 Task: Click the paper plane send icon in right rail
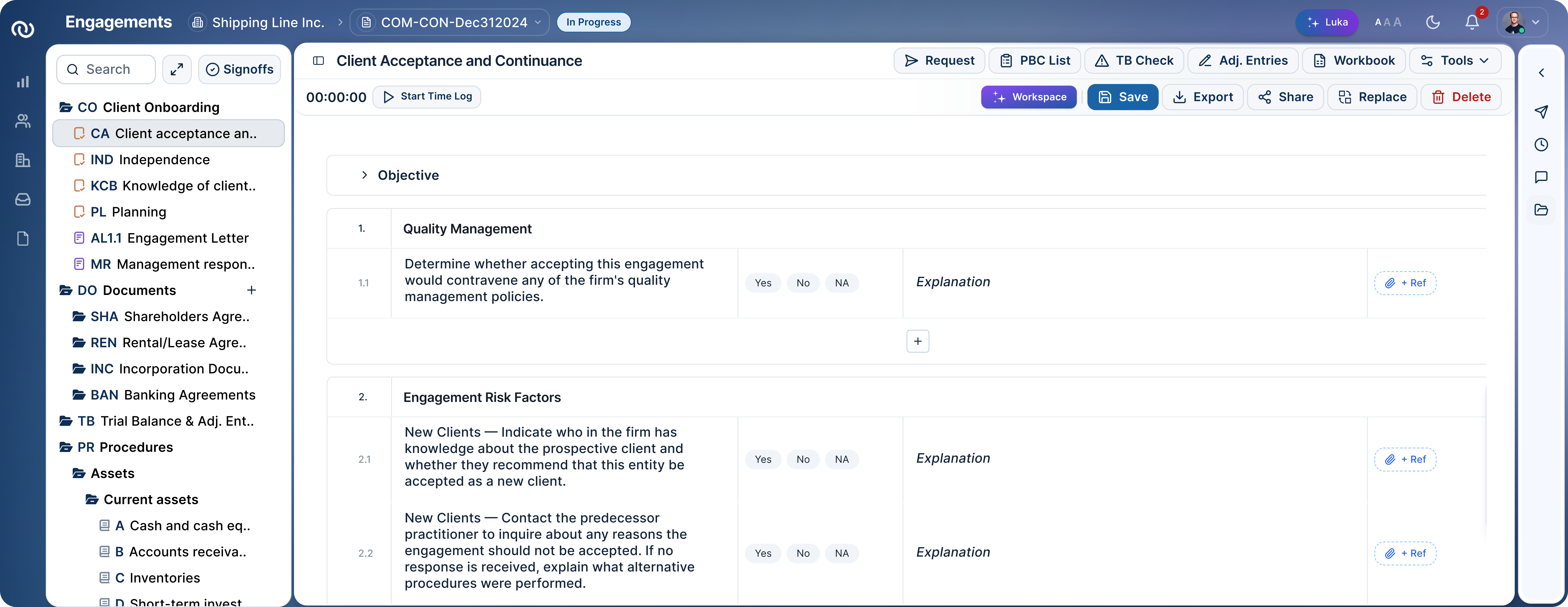(1541, 112)
